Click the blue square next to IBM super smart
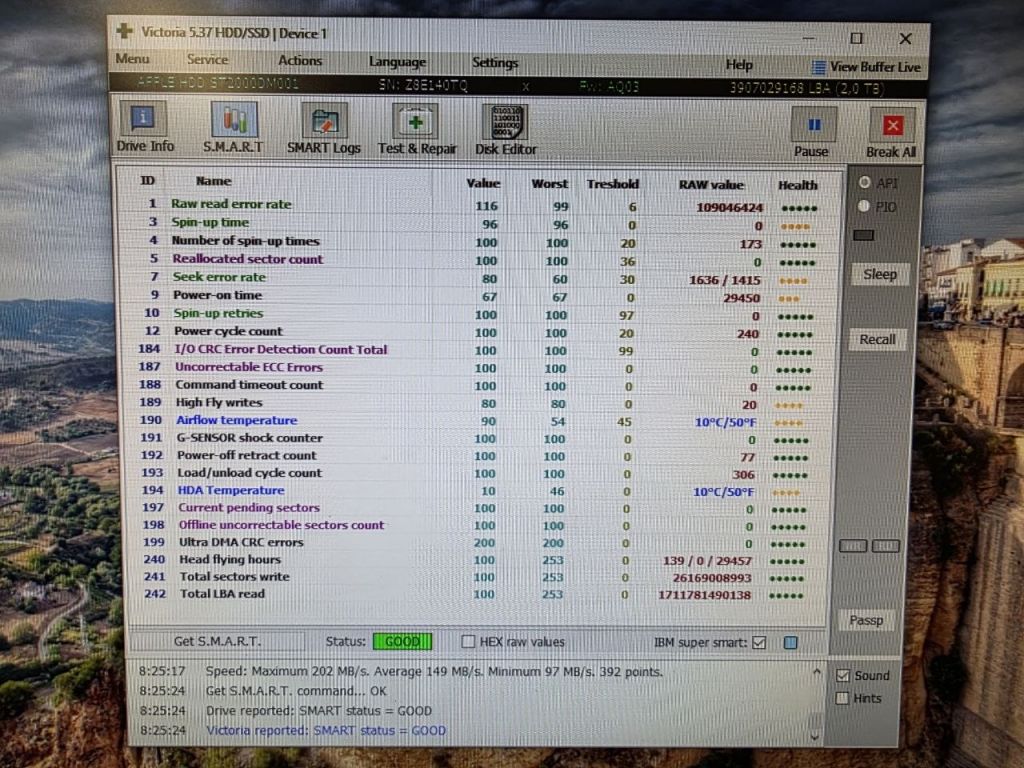 click(790, 643)
